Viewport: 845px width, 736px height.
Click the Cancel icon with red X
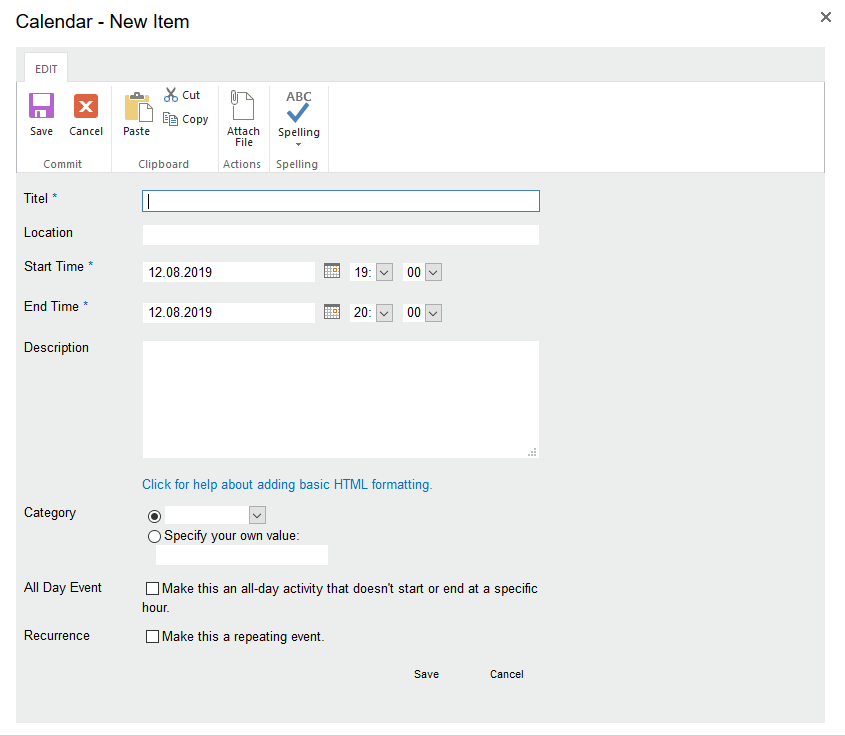85,110
